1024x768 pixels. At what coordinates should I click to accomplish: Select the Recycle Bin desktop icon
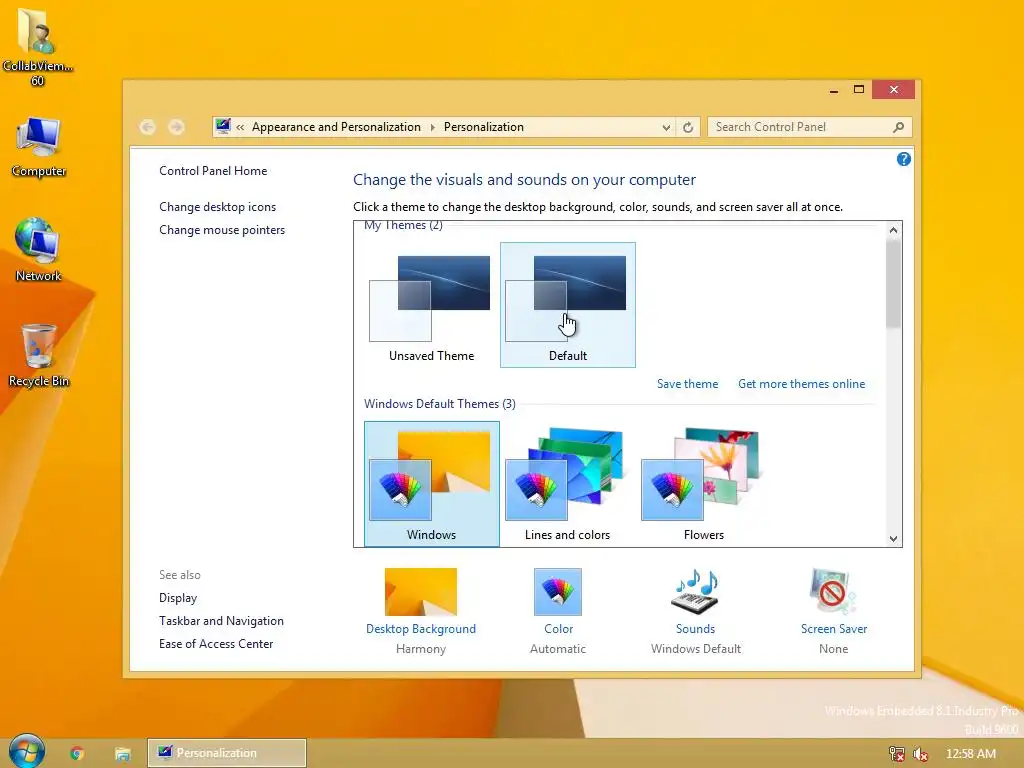(x=39, y=356)
